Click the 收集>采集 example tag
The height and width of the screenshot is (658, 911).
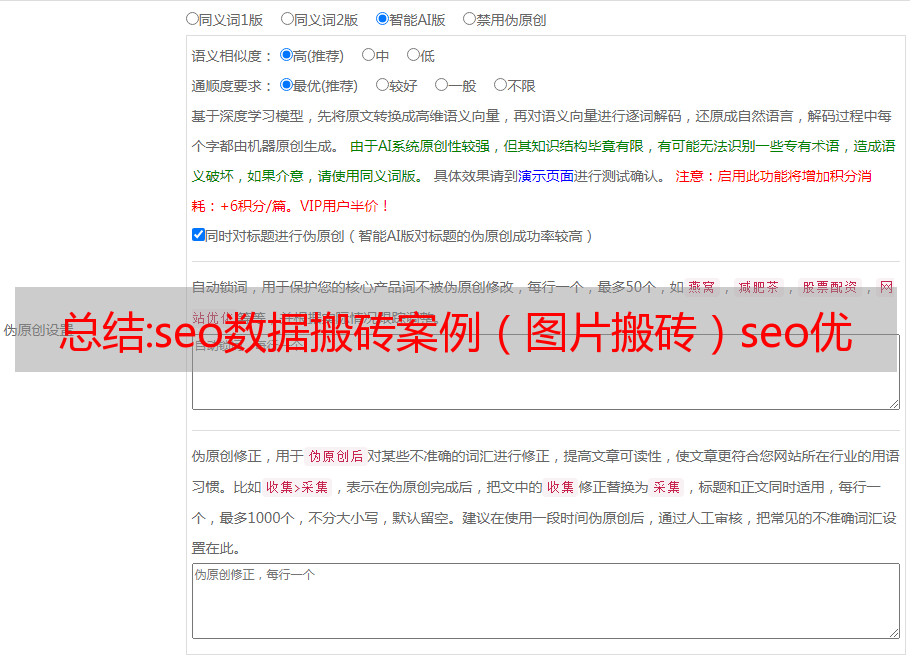click(x=297, y=487)
